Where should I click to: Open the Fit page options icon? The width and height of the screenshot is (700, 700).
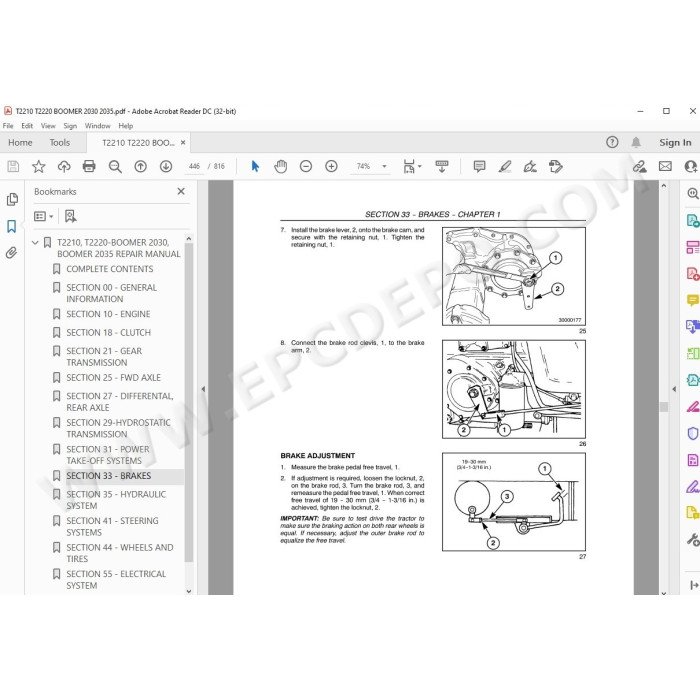[412, 167]
